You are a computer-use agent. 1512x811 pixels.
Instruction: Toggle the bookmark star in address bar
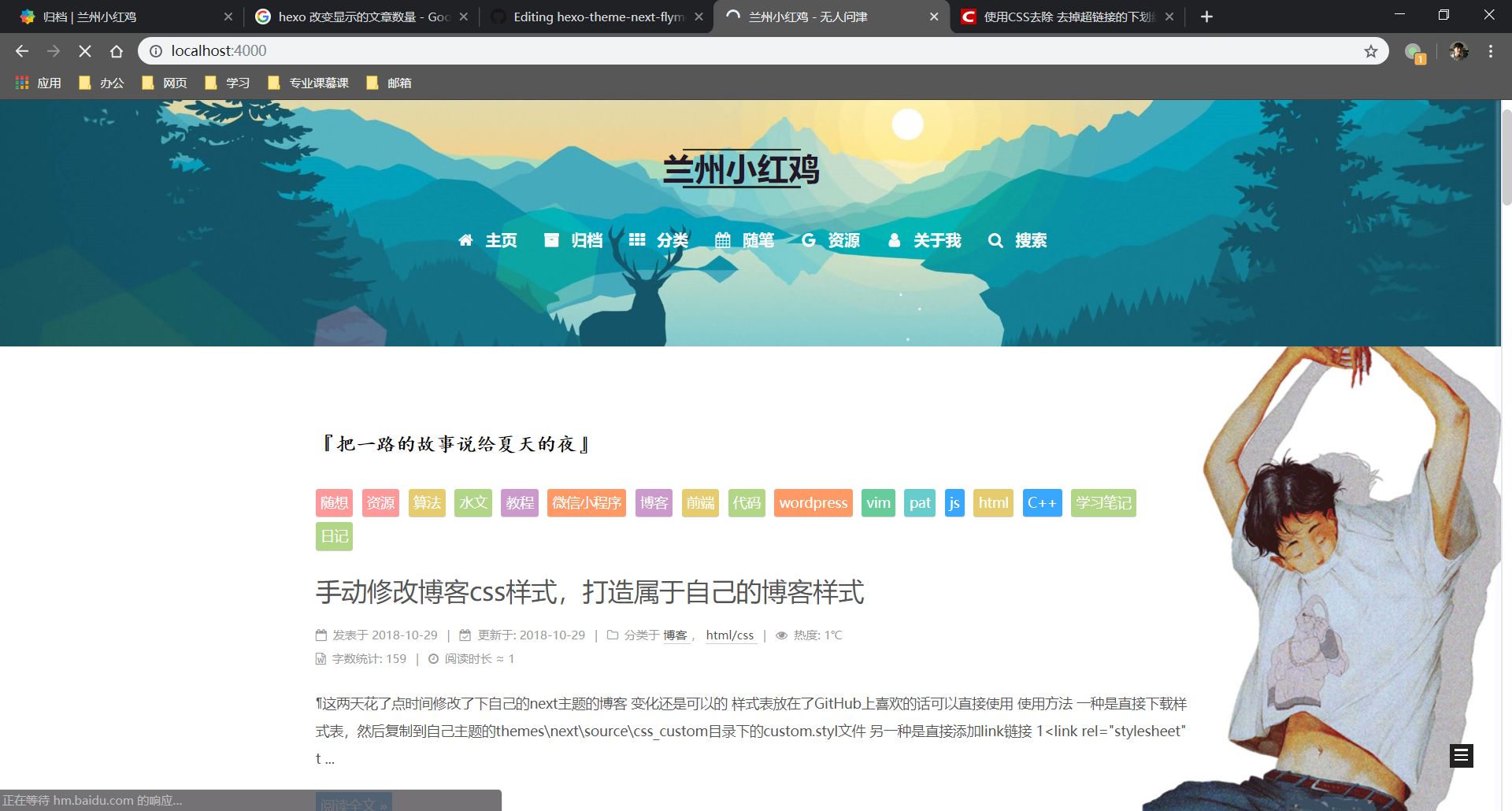(x=1371, y=50)
